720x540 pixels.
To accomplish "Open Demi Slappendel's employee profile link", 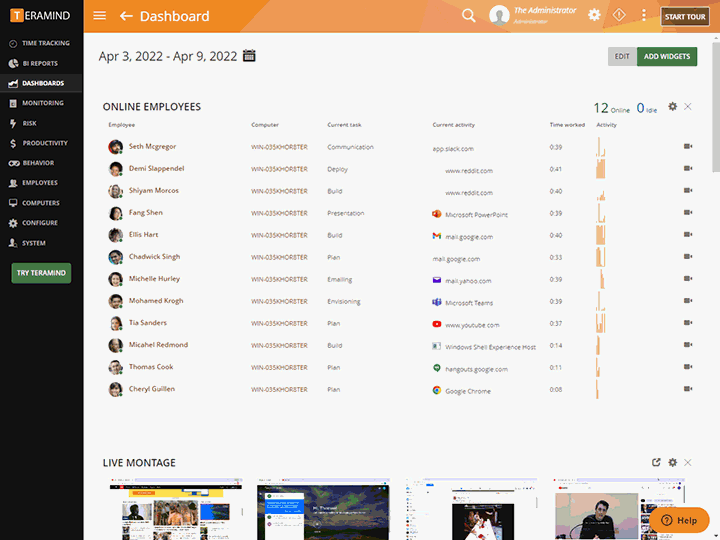I will [x=156, y=169].
